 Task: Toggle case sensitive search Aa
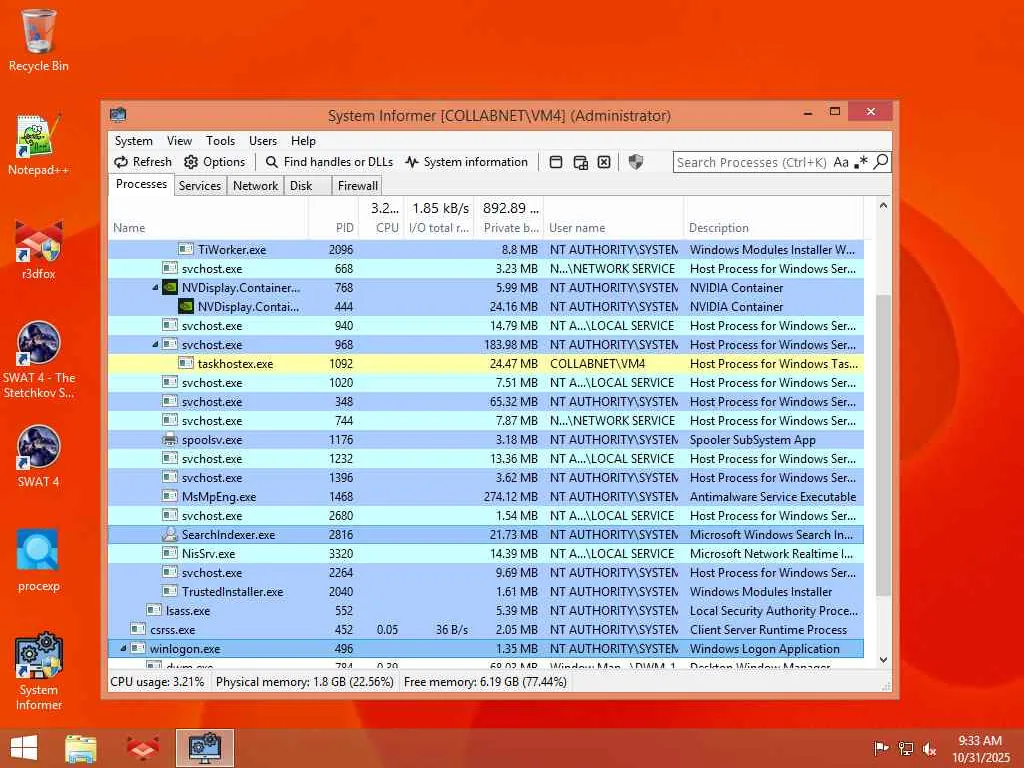point(841,162)
